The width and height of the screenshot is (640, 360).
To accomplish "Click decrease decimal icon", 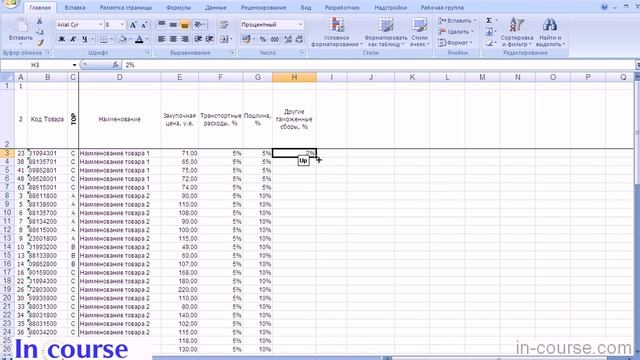I will pos(300,39).
